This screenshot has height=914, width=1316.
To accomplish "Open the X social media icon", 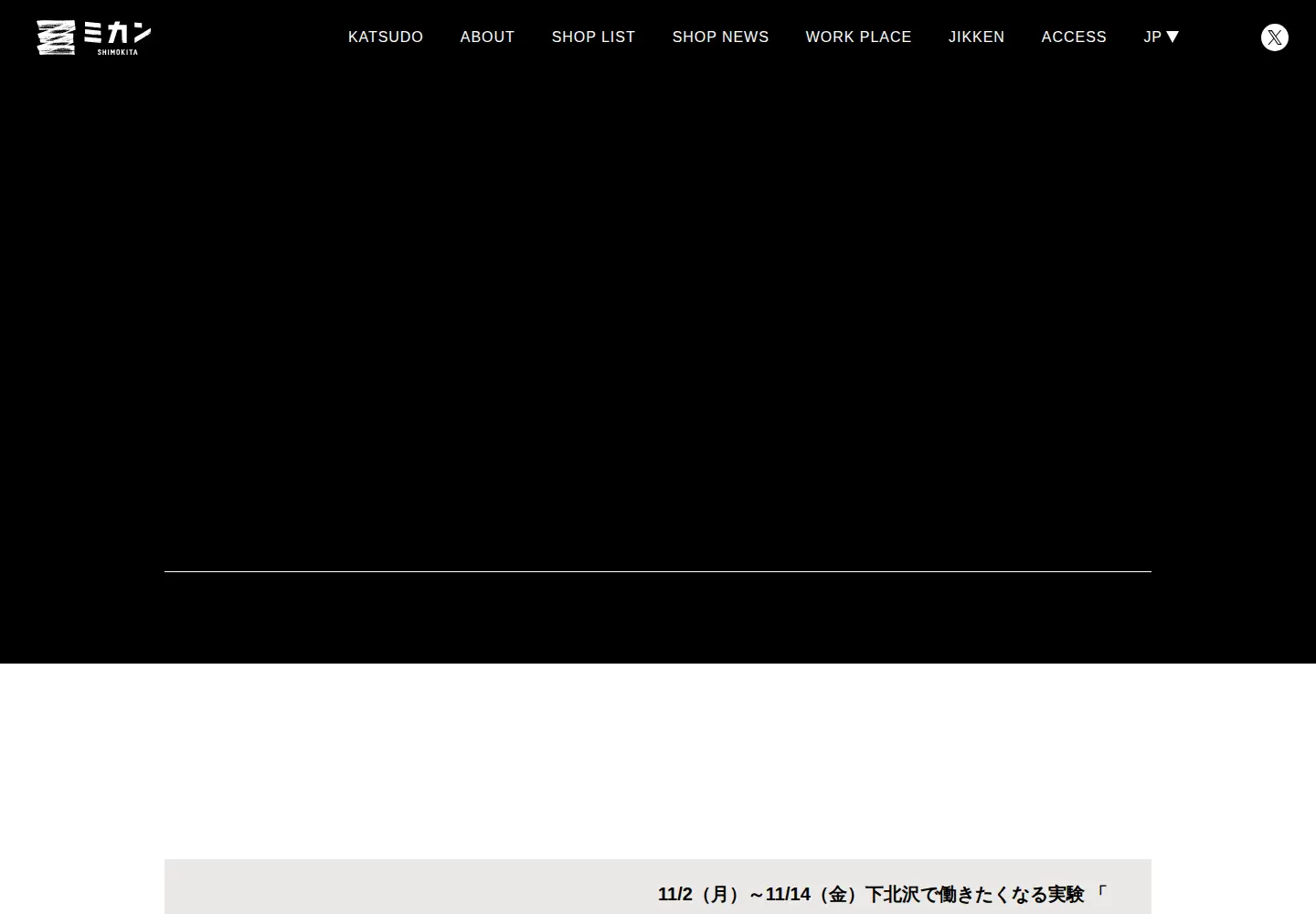I will 1274,37.
